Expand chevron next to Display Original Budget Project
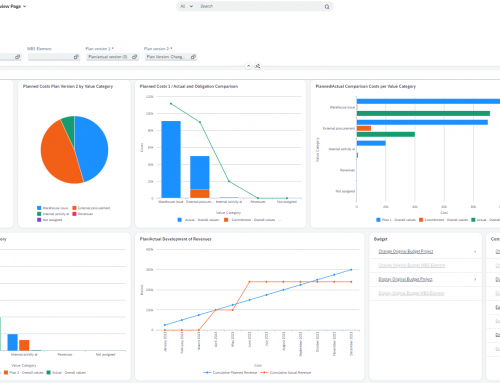This screenshot has width=500, height=383. tap(475, 279)
